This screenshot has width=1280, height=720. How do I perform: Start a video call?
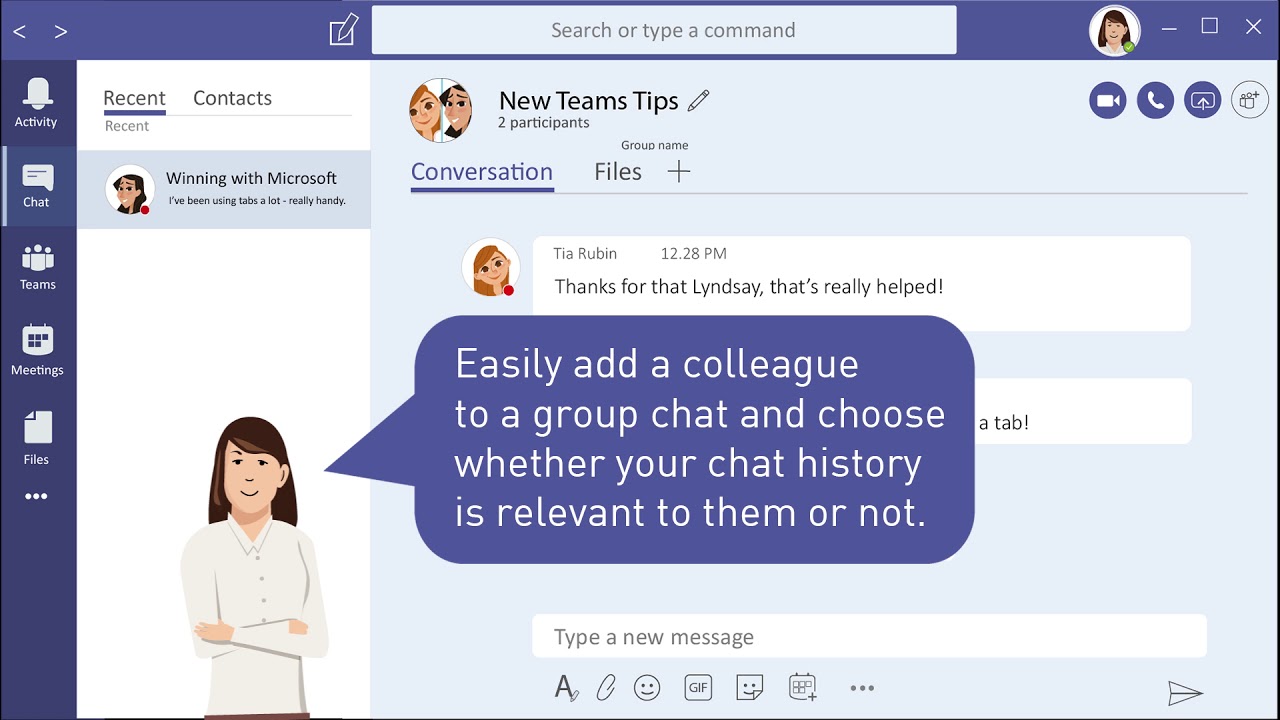pos(1107,101)
